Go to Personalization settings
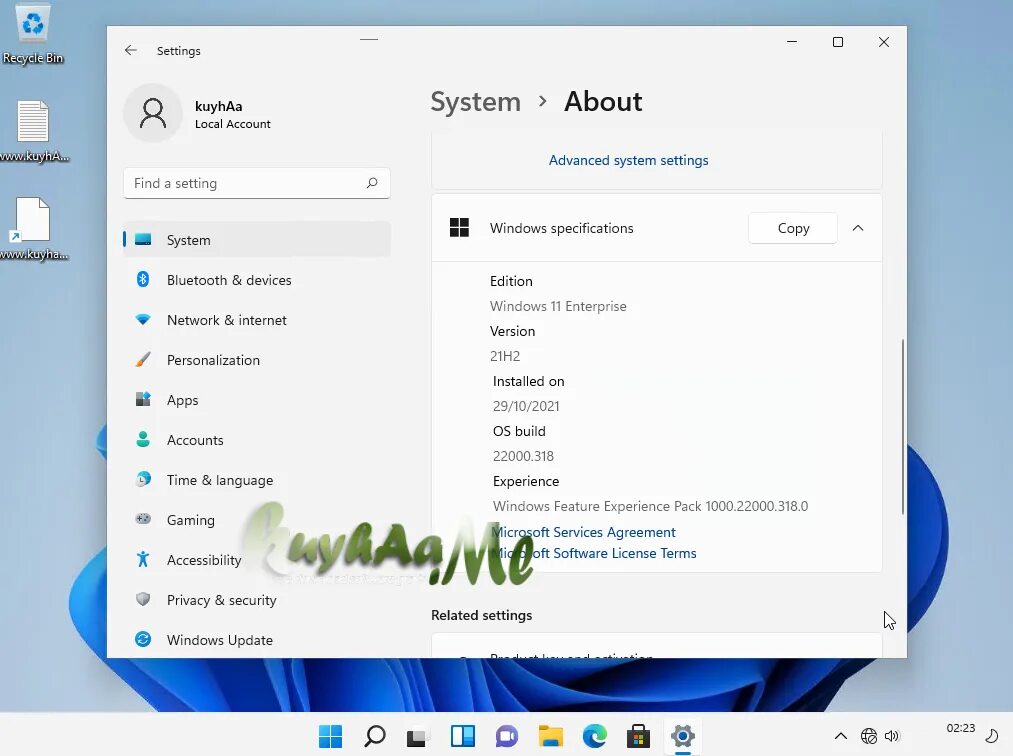The image size is (1013, 756). pyautogui.click(x=256, y=360)
